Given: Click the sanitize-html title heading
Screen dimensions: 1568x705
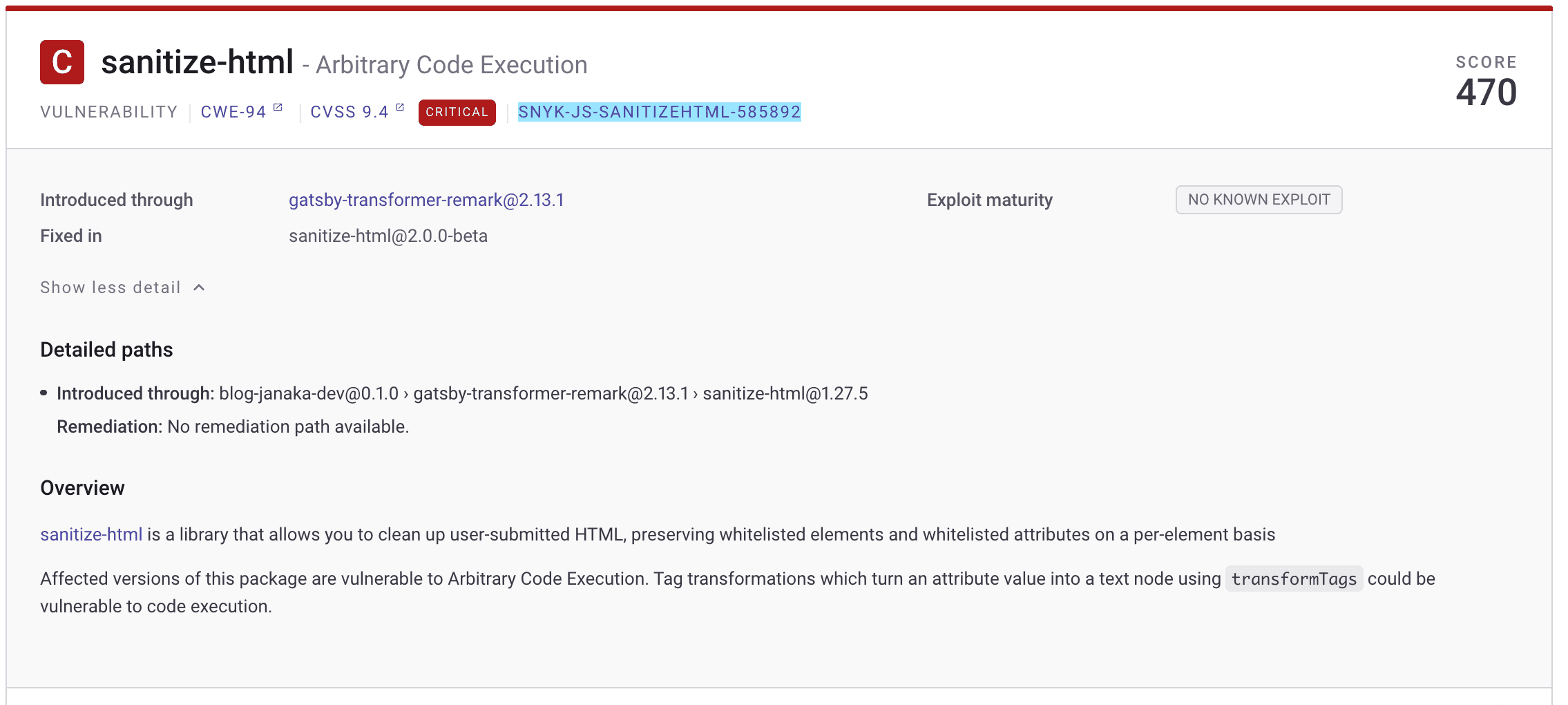Looking at the screenshot, I should (198, 62).
